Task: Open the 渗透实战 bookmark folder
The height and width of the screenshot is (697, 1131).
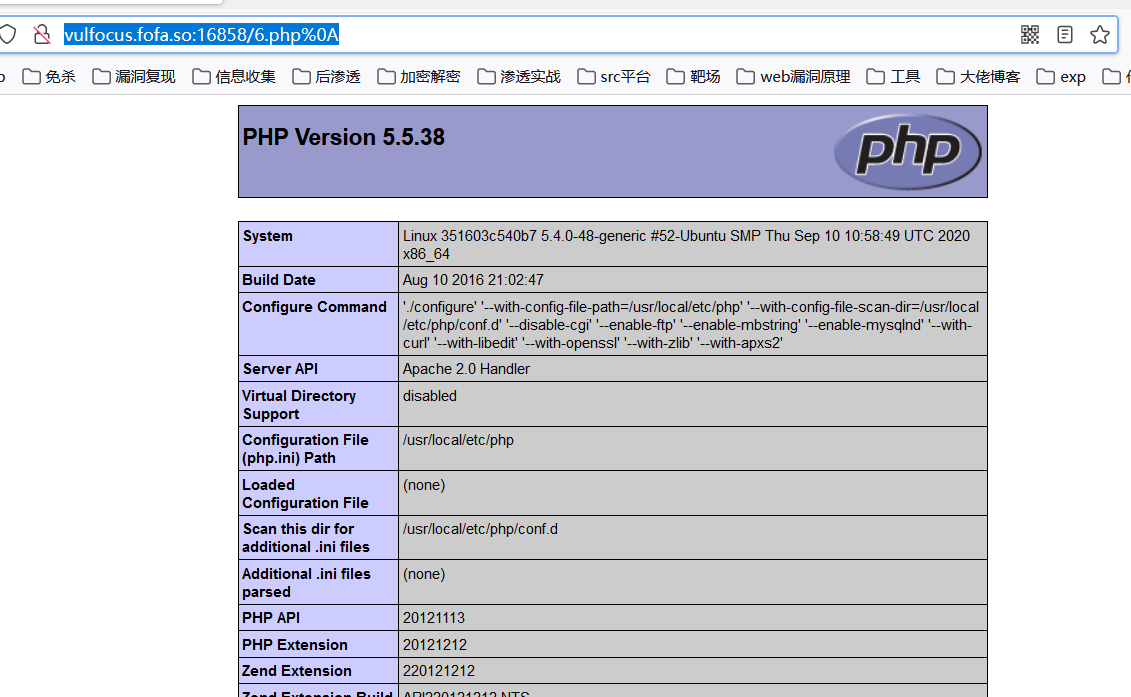Action: coord(519,76)
